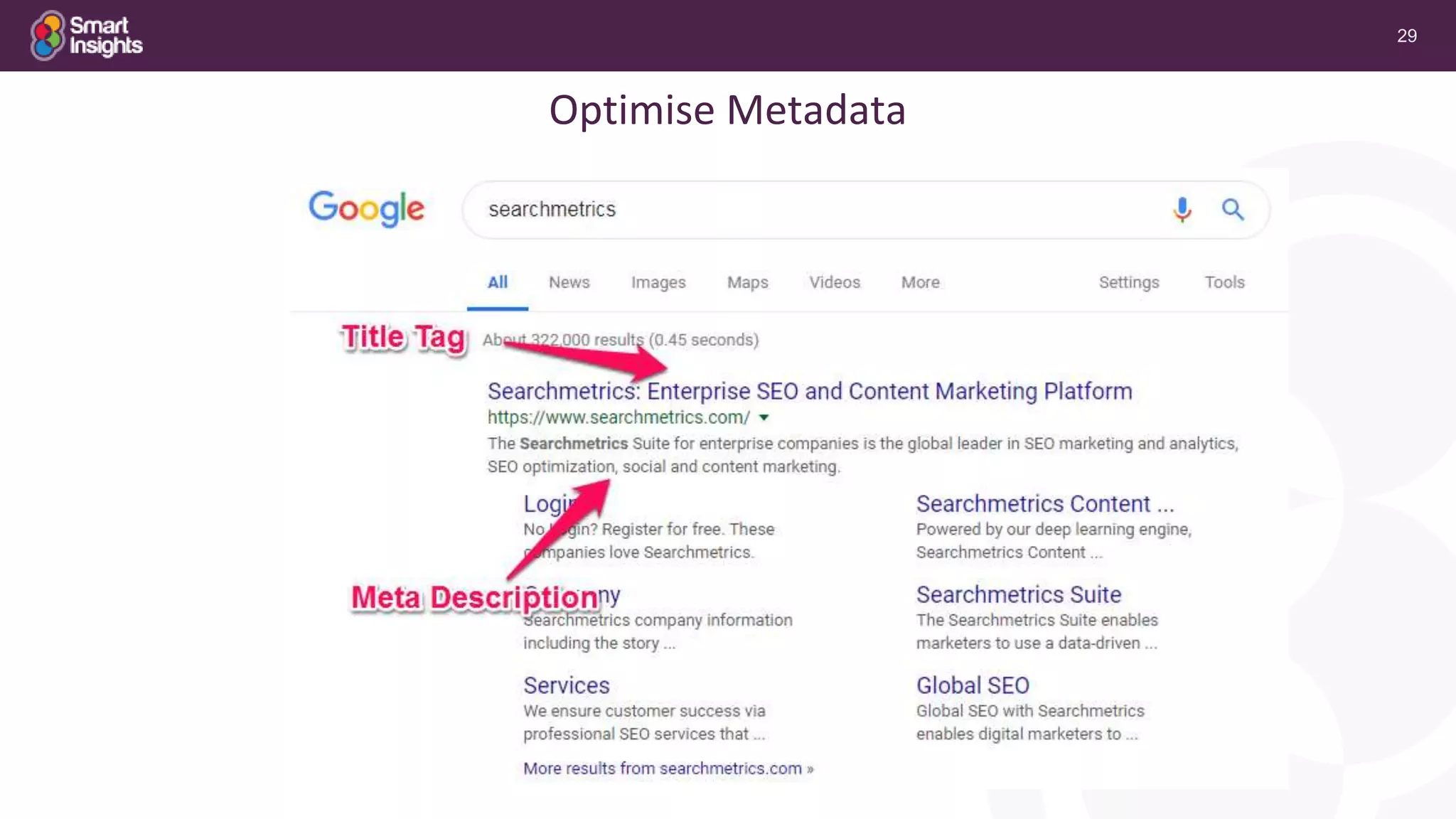The width and height of the screenshot is (1456, 819).
Task: Click the microphone voice search icon
Action: click(x=1182, y=210)
